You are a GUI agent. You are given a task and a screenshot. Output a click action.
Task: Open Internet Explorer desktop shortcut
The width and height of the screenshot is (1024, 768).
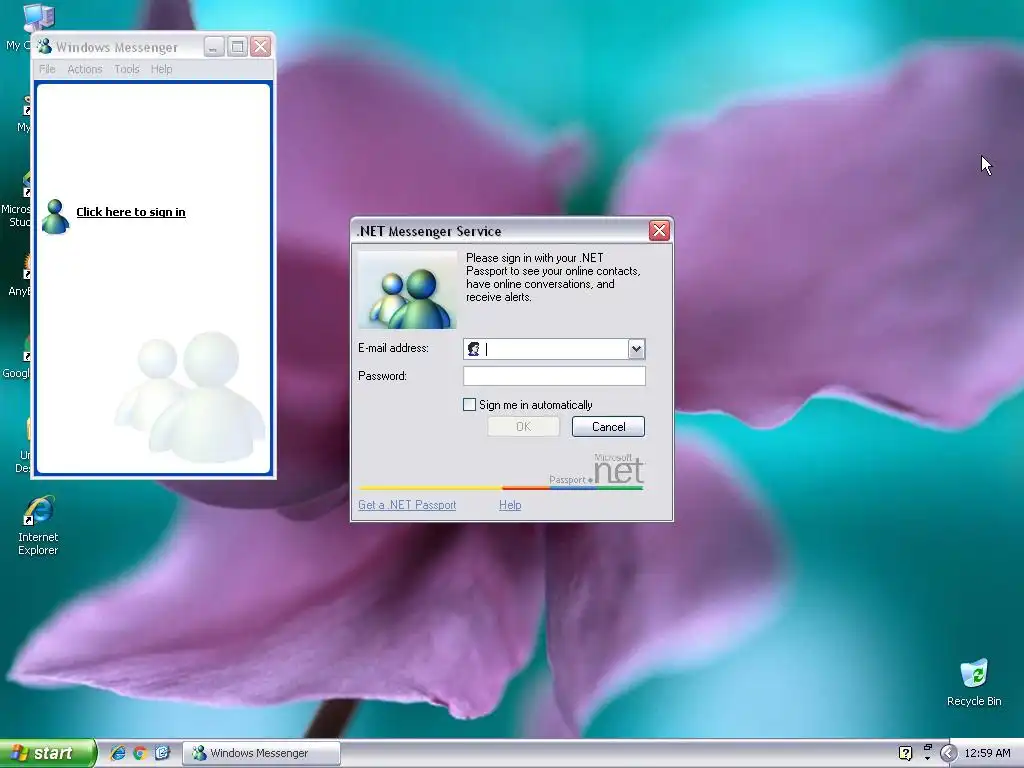[x=38, y=525]
